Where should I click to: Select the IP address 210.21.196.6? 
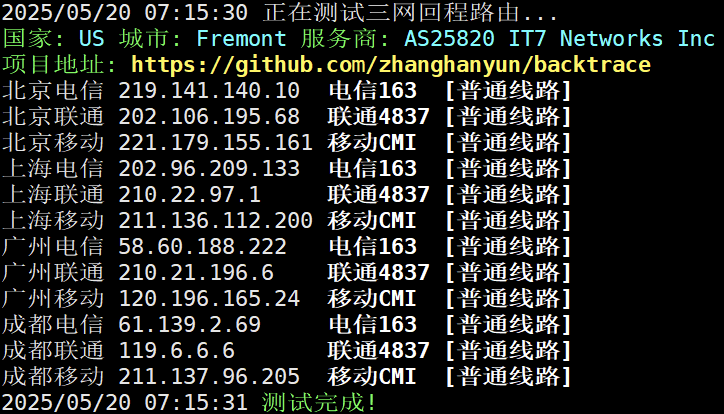click(196, 273)
